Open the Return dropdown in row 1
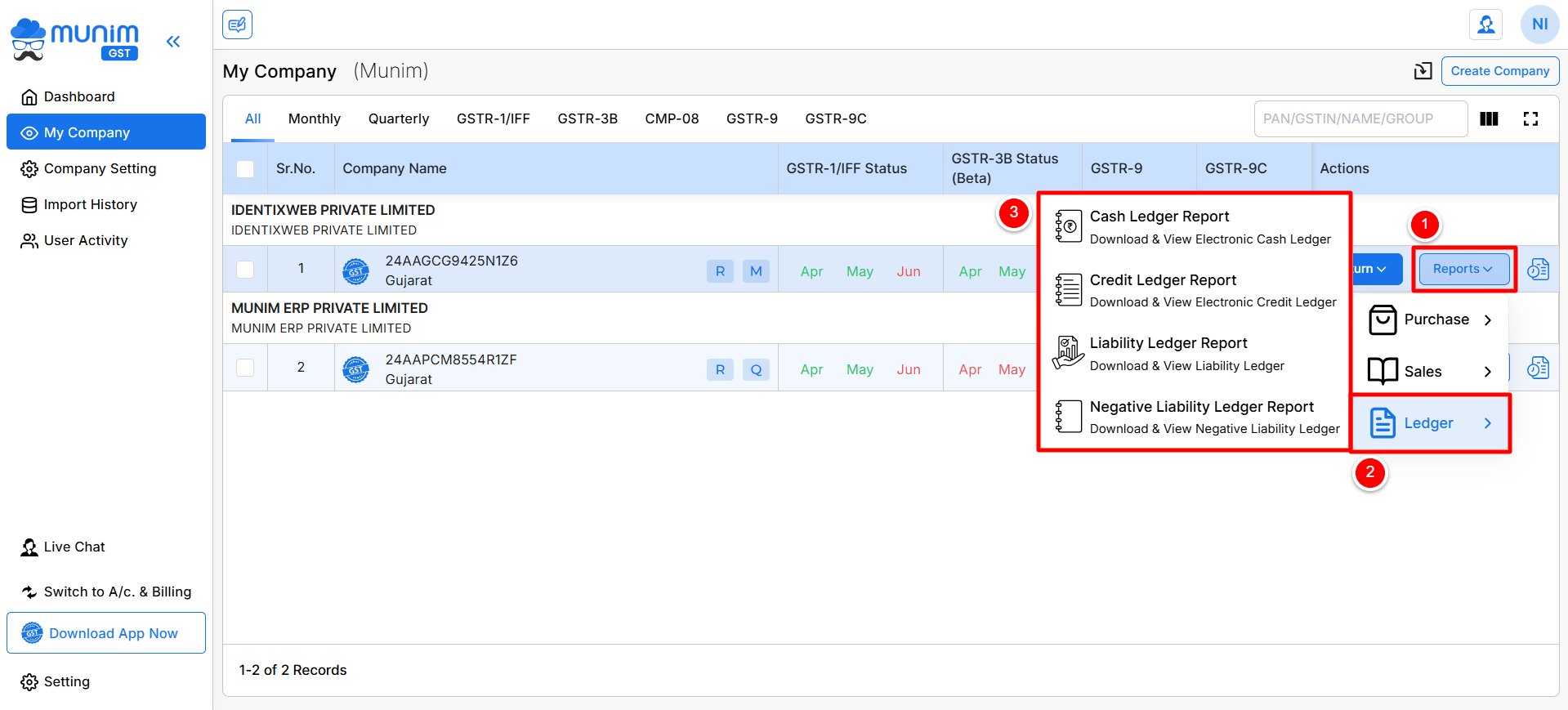 pyautogui.click(x=1377, y=269)
